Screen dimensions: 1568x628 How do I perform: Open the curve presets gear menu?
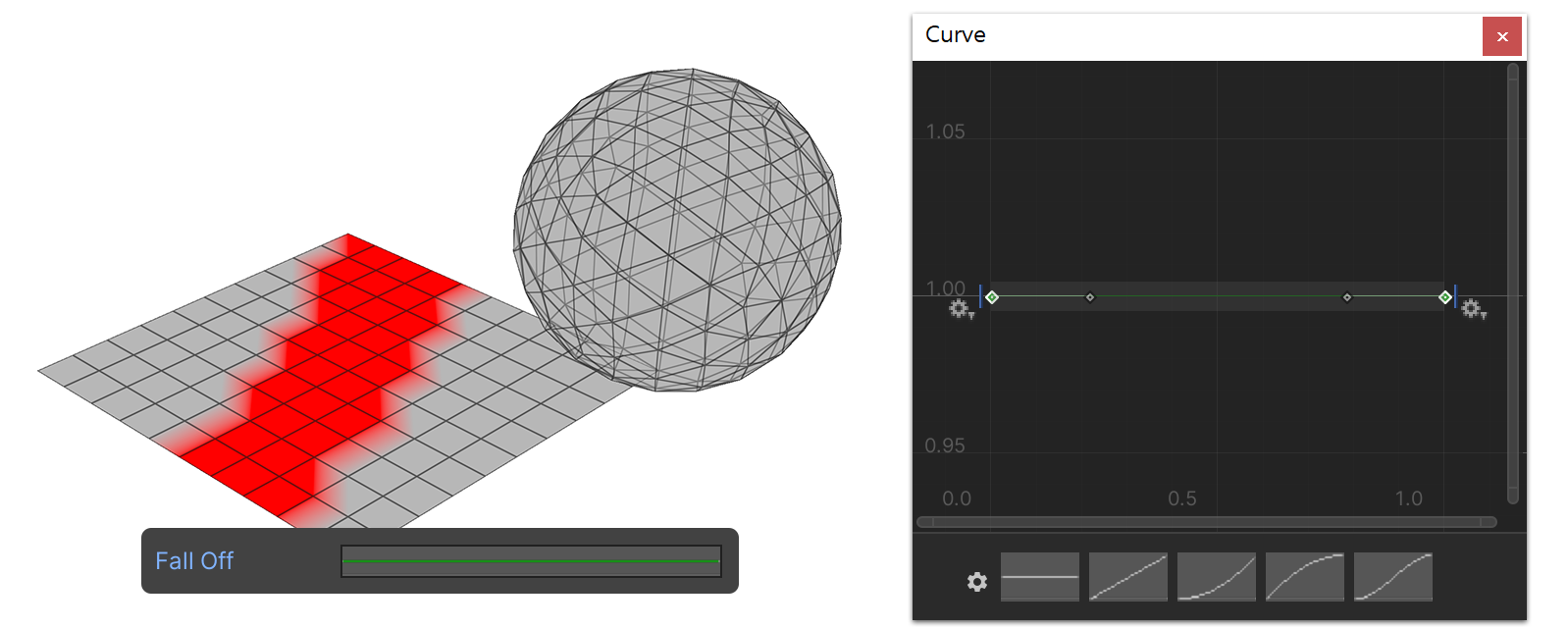976,582
